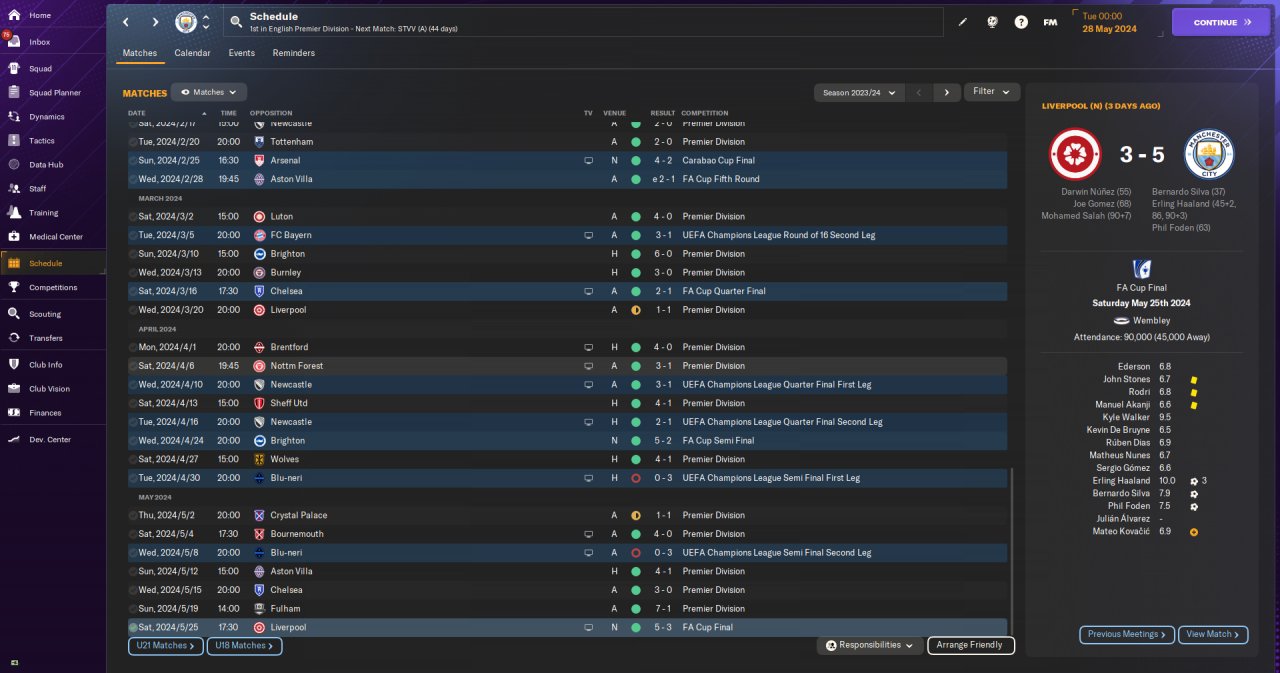
Task: Open the Blu-neri 2024/4/30 match row
Action: point(568,478)
